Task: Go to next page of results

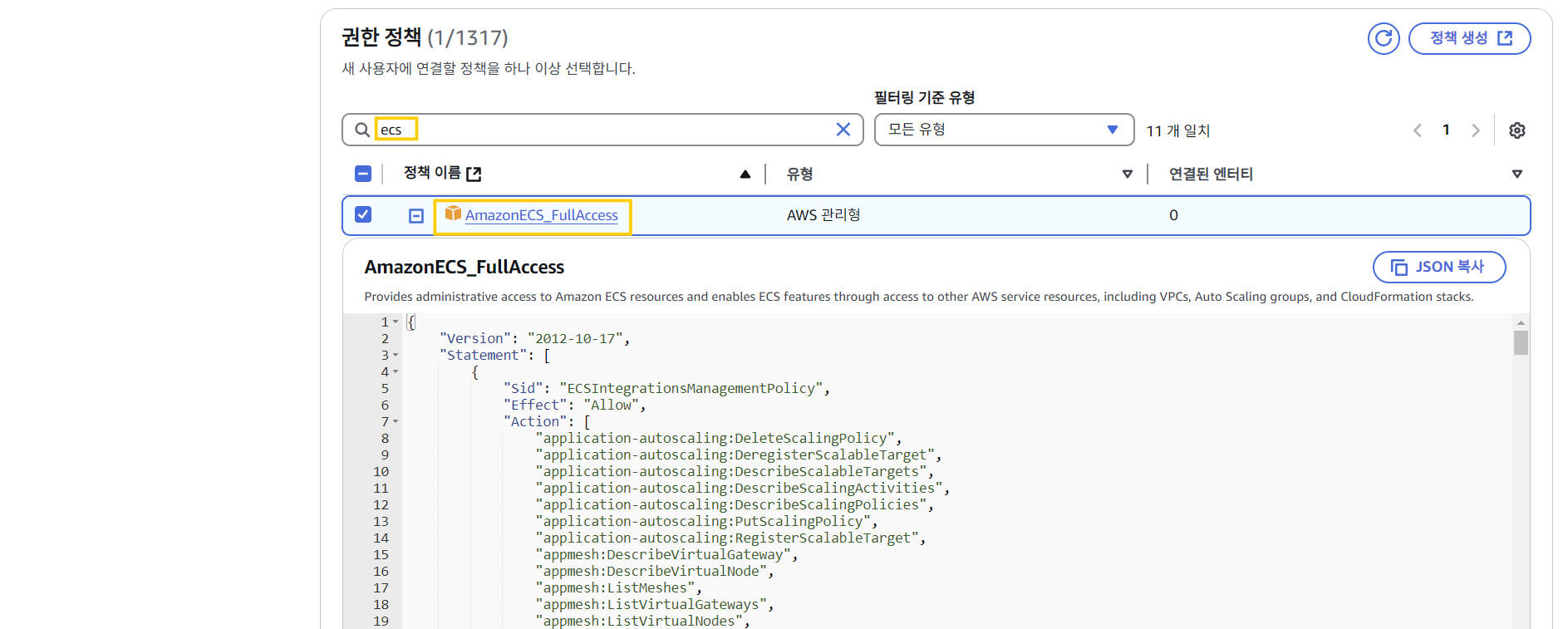Action: click(x=1476, y=130)
